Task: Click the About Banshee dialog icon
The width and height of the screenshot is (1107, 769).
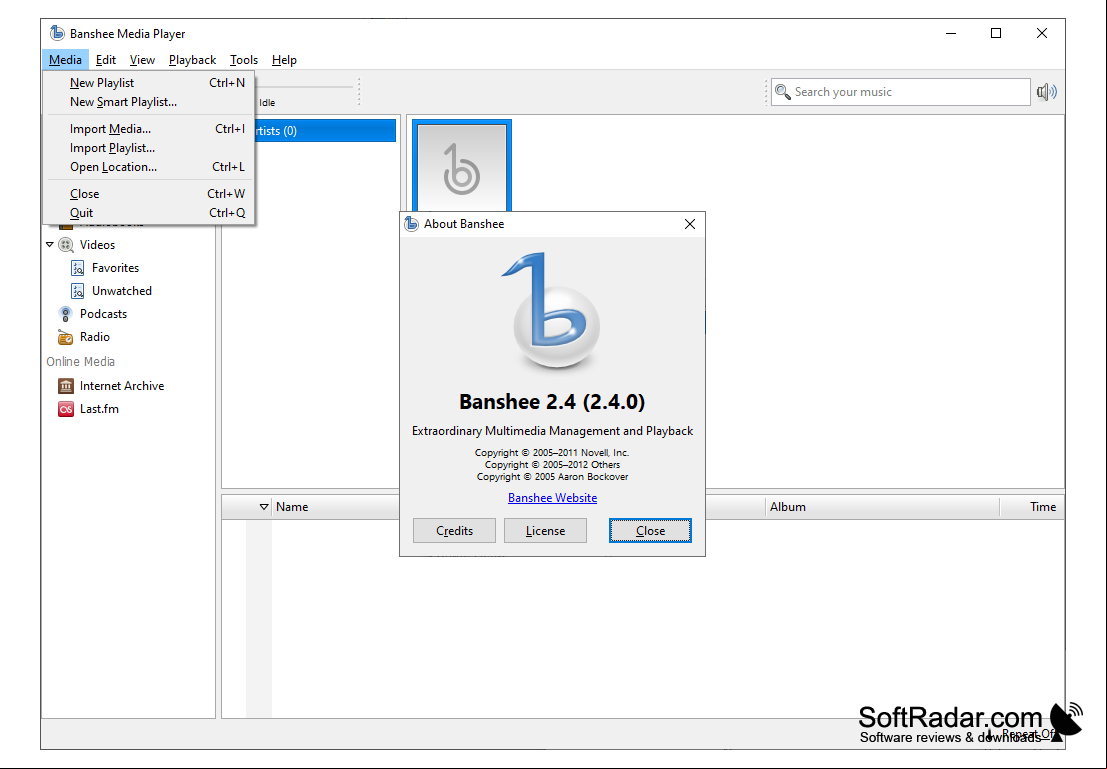Action: point(411,224)
